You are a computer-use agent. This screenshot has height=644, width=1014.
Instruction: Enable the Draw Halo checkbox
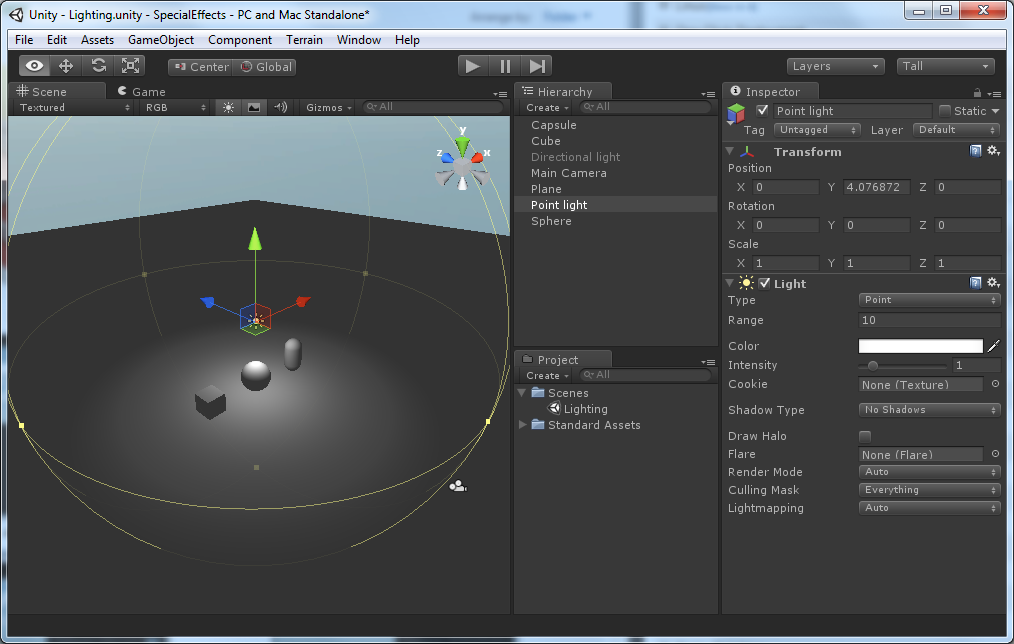click(865, 436)
